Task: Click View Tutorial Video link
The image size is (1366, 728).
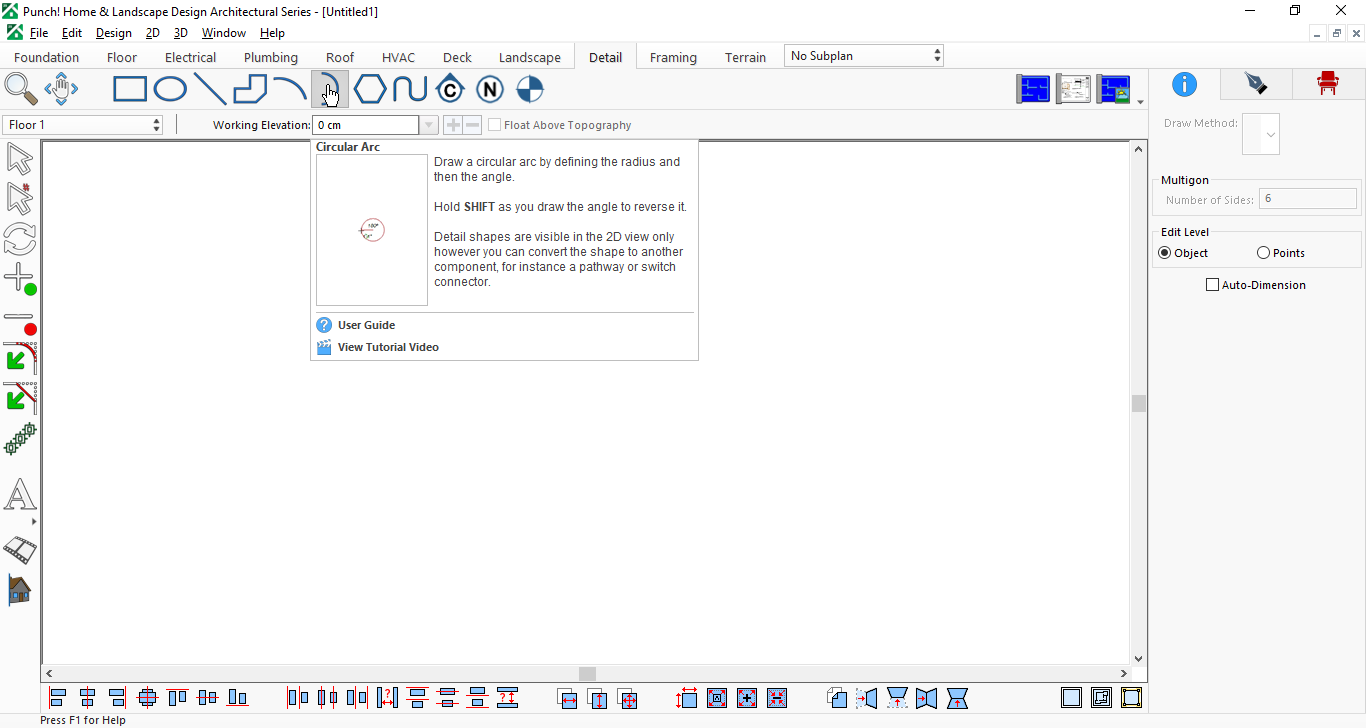Action: (x=388, y=347)
